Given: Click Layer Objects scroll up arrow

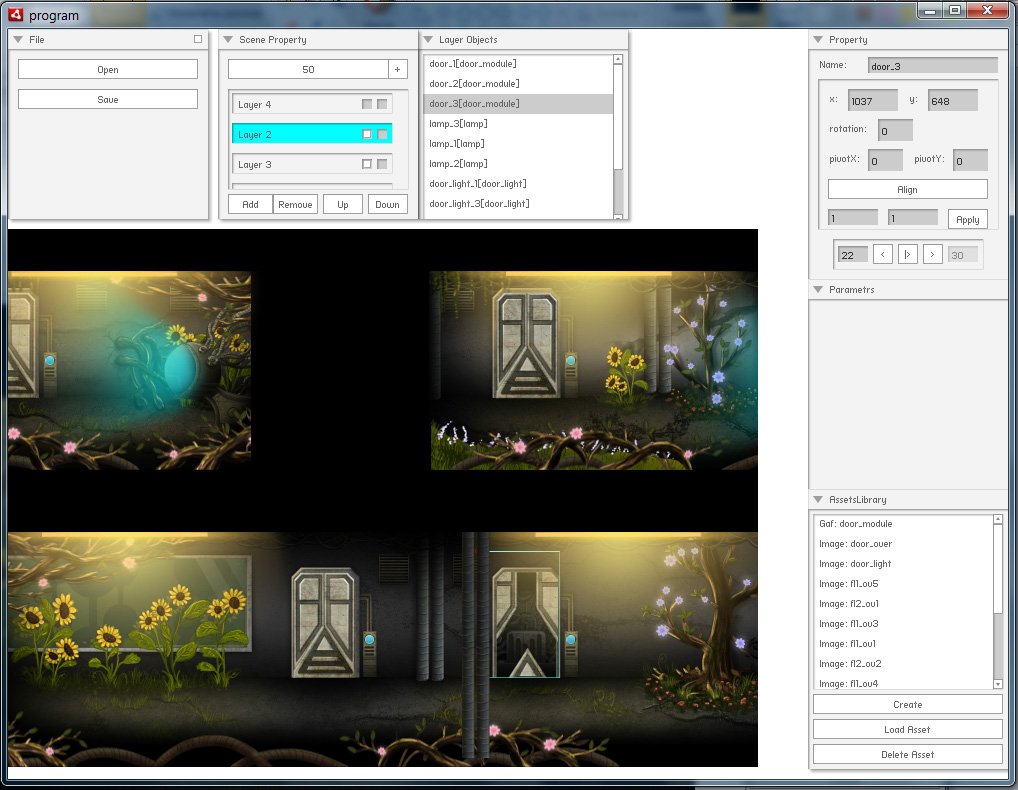Looking at the screenshot, I should 618,59.
